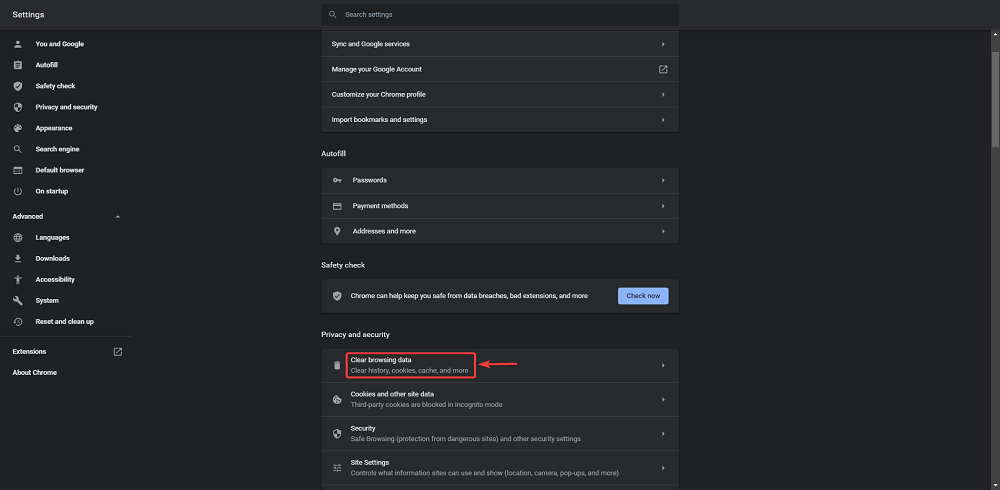Click the Search settings input field

pos(500,15)
